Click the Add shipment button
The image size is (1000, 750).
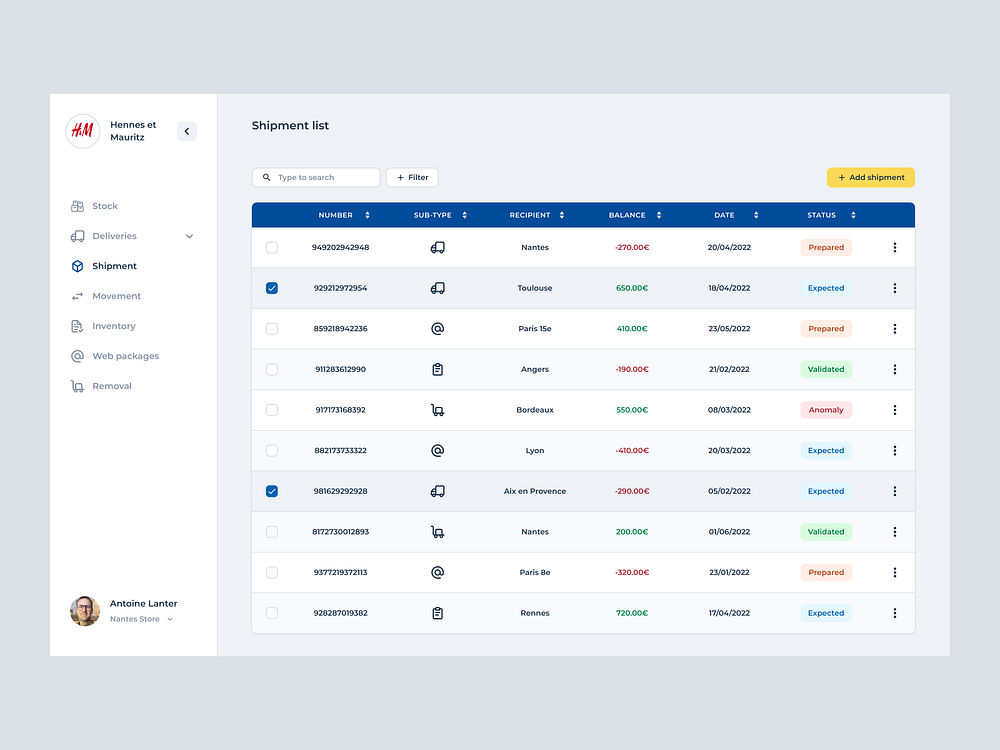pos(870,177)
